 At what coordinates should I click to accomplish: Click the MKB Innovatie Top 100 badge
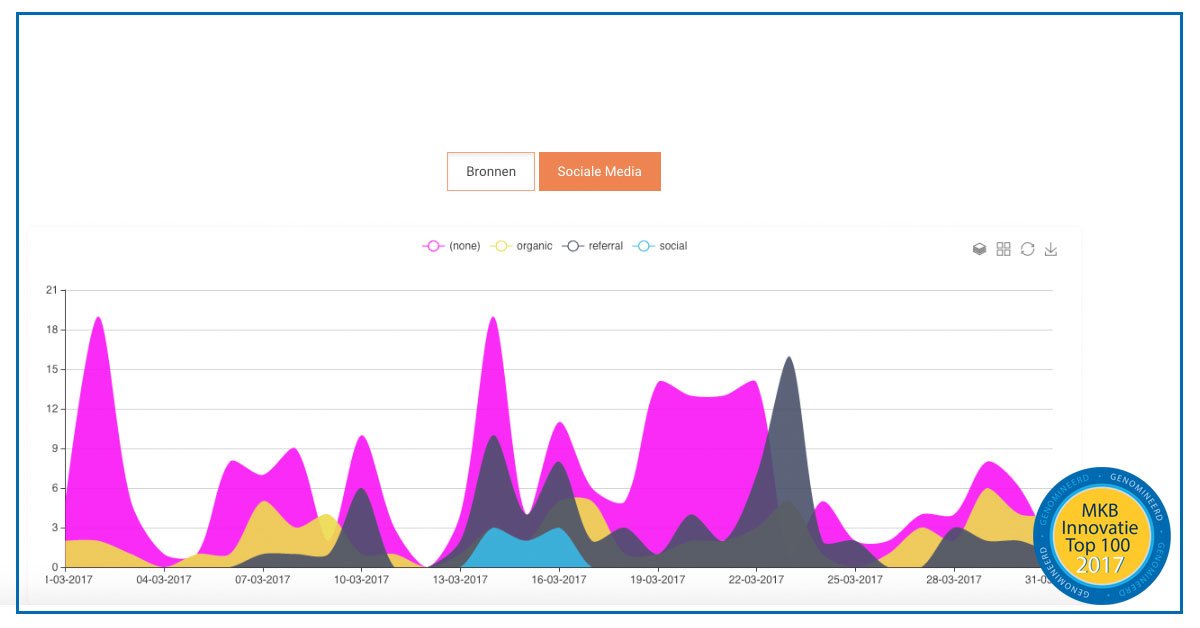pyautogui.click(x=1102, y=536)
